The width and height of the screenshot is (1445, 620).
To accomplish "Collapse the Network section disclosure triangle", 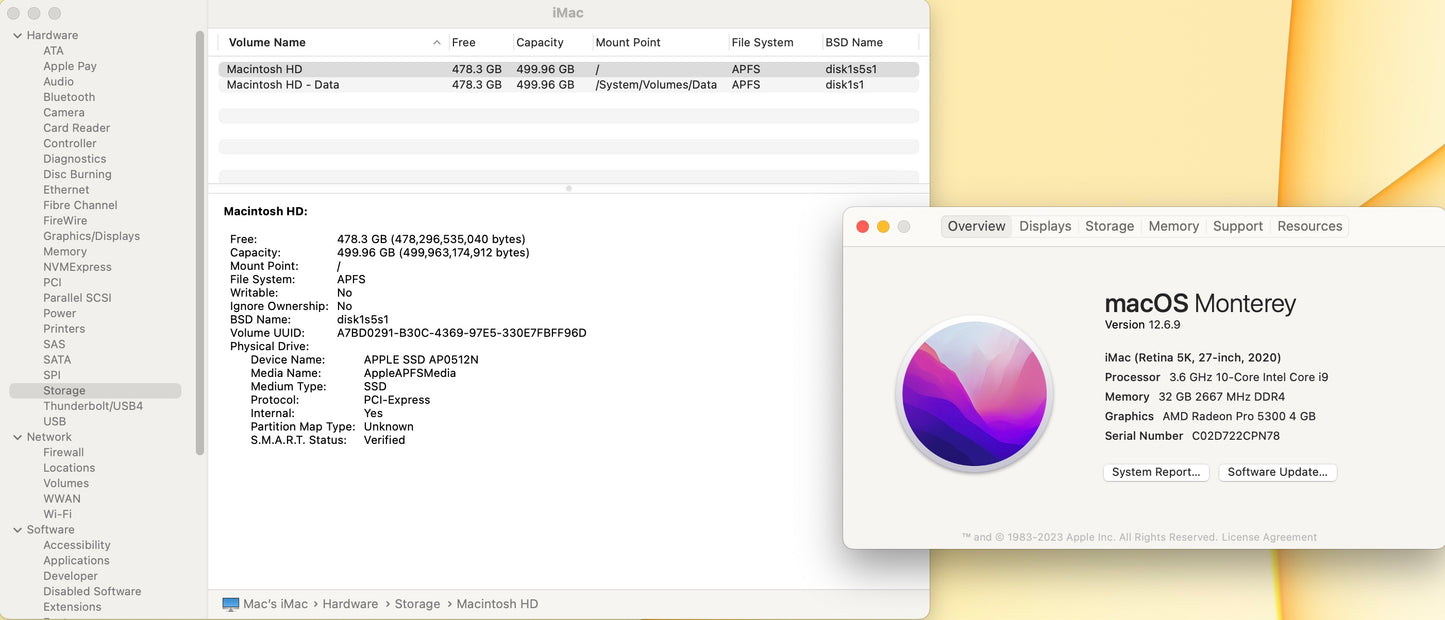I will point(18,437).
